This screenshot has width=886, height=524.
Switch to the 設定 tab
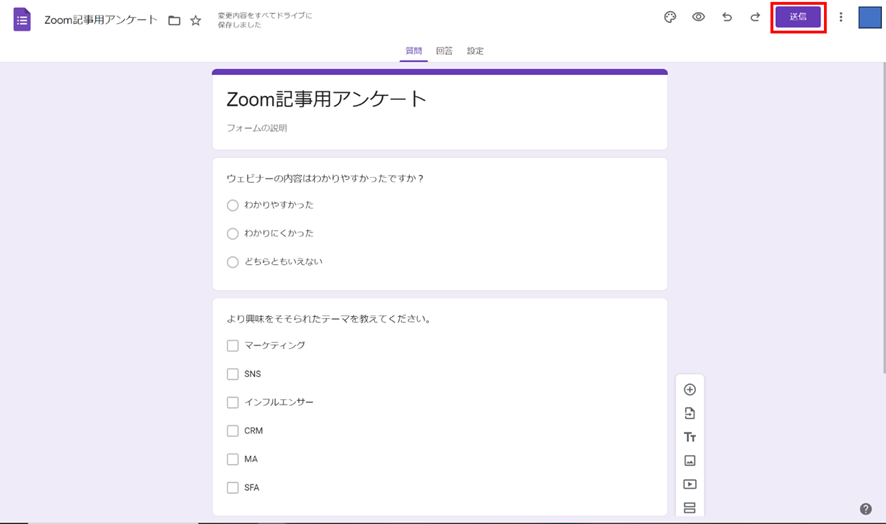(x=475, y=51)
